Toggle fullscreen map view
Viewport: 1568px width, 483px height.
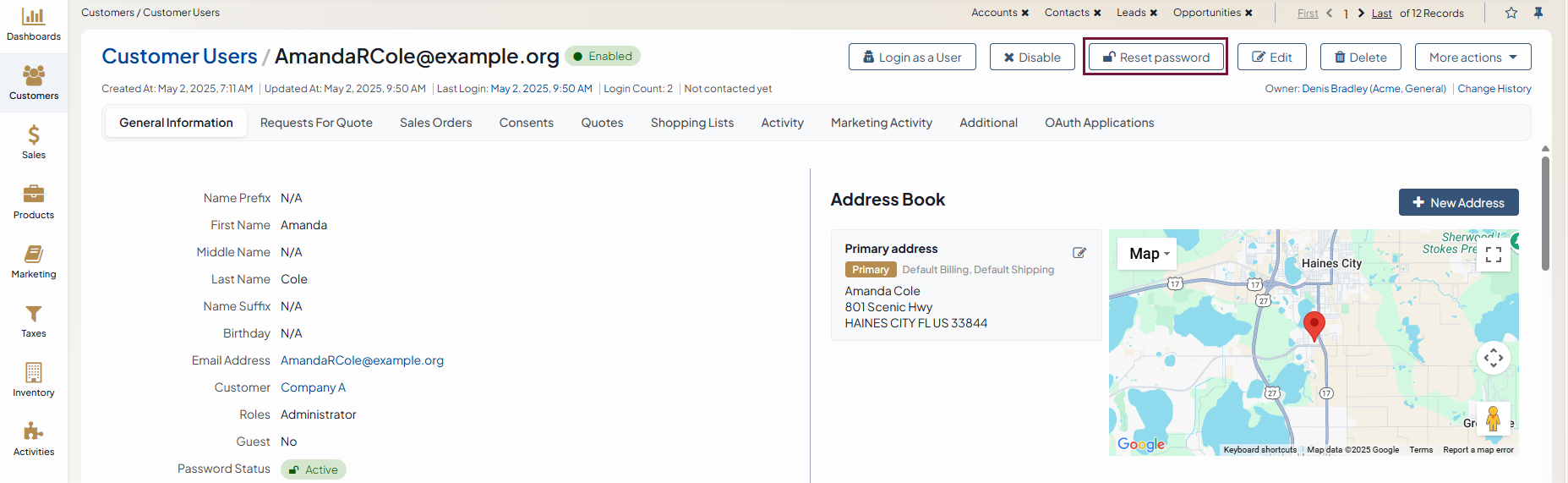click(x=1493, y=255)
